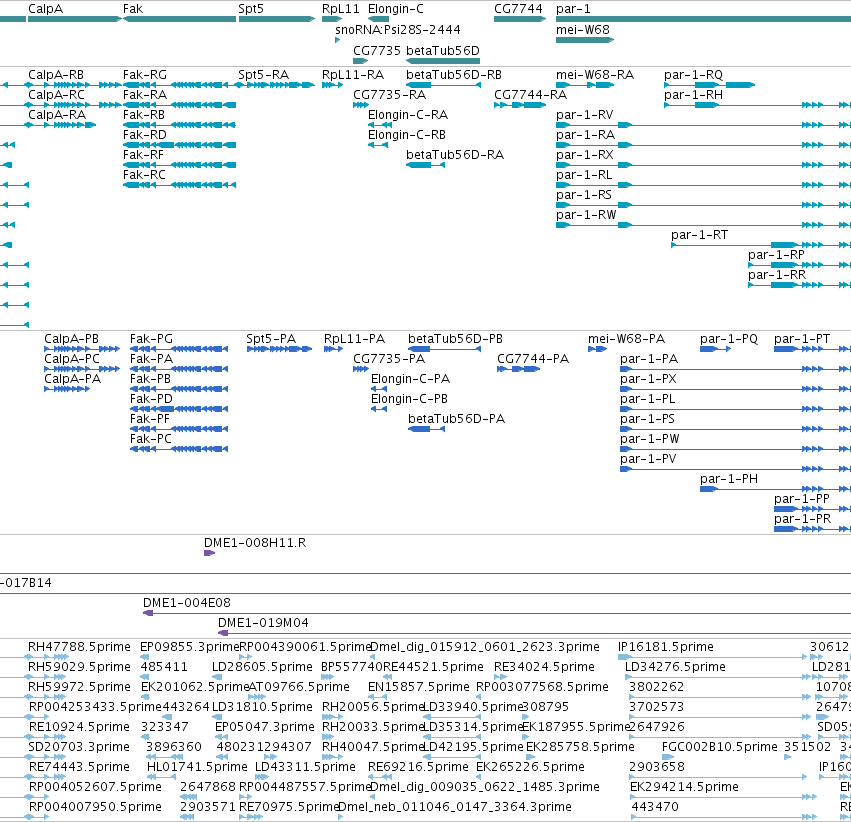
Task: Select snoRNA:Psi28S-2444 feature
Action: [x=338, y=40]
